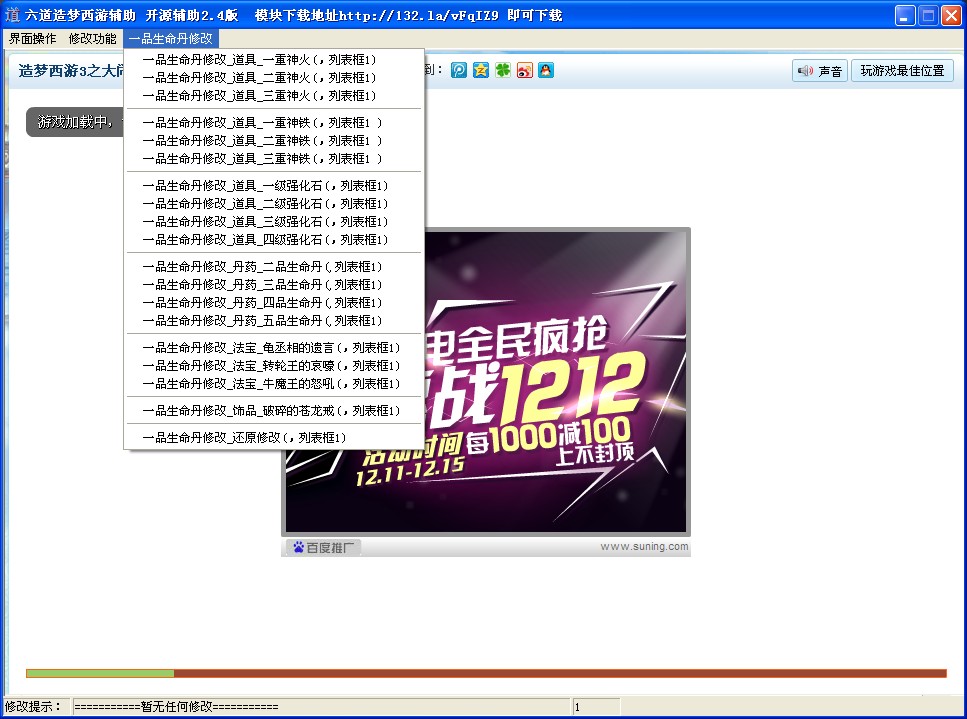967x719 pixels.
Task: Select 法宝_牛魔王的怒吼 menu entry
Action: coord(271,384)
